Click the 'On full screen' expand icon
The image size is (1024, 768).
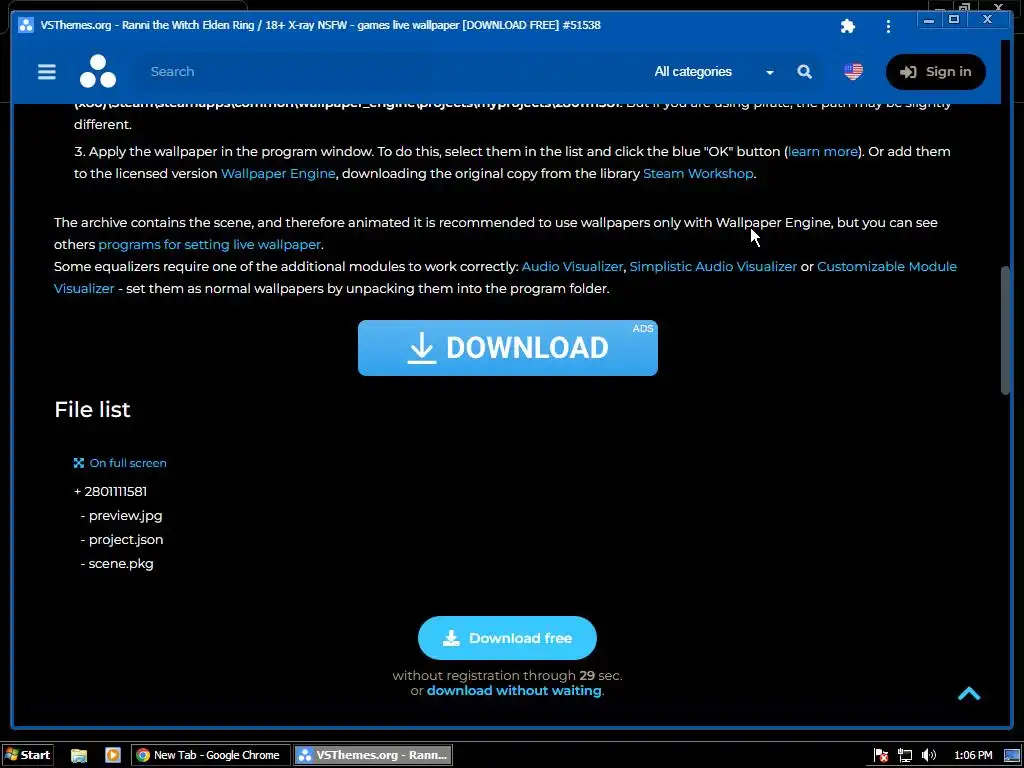pos(79,463)
